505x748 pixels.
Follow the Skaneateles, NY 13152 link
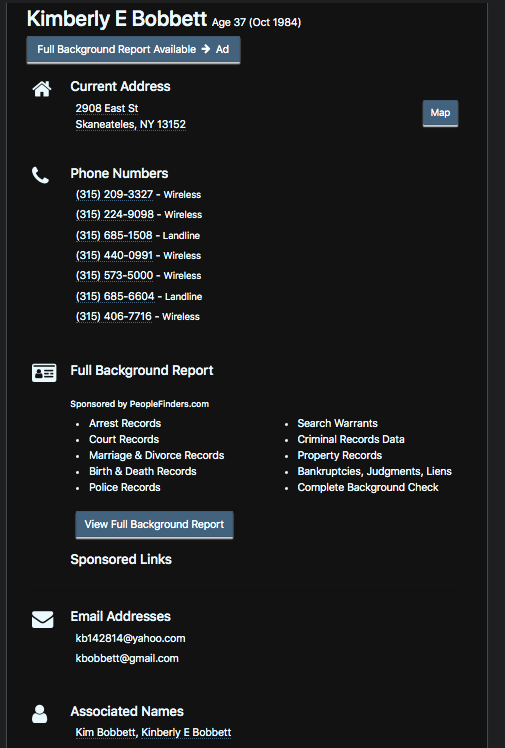(131, 125)
